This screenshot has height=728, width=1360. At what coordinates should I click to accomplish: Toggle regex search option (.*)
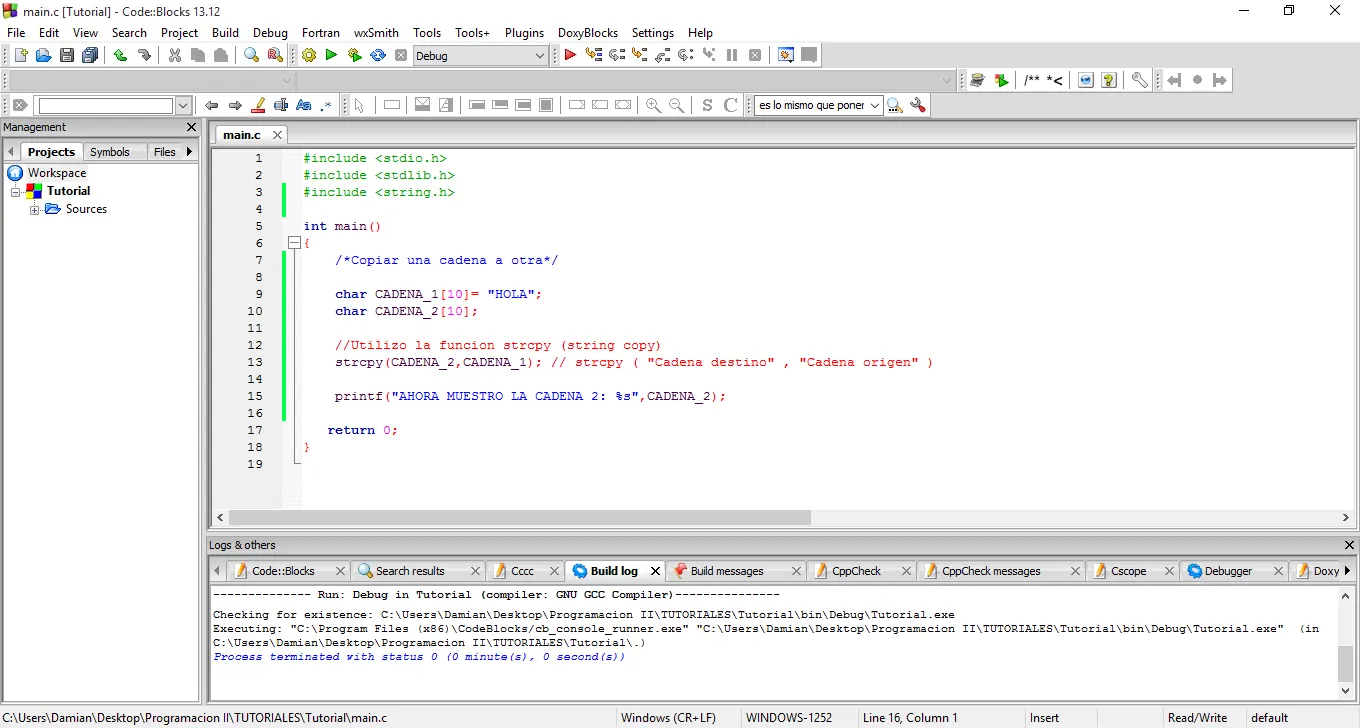[327, 105]
